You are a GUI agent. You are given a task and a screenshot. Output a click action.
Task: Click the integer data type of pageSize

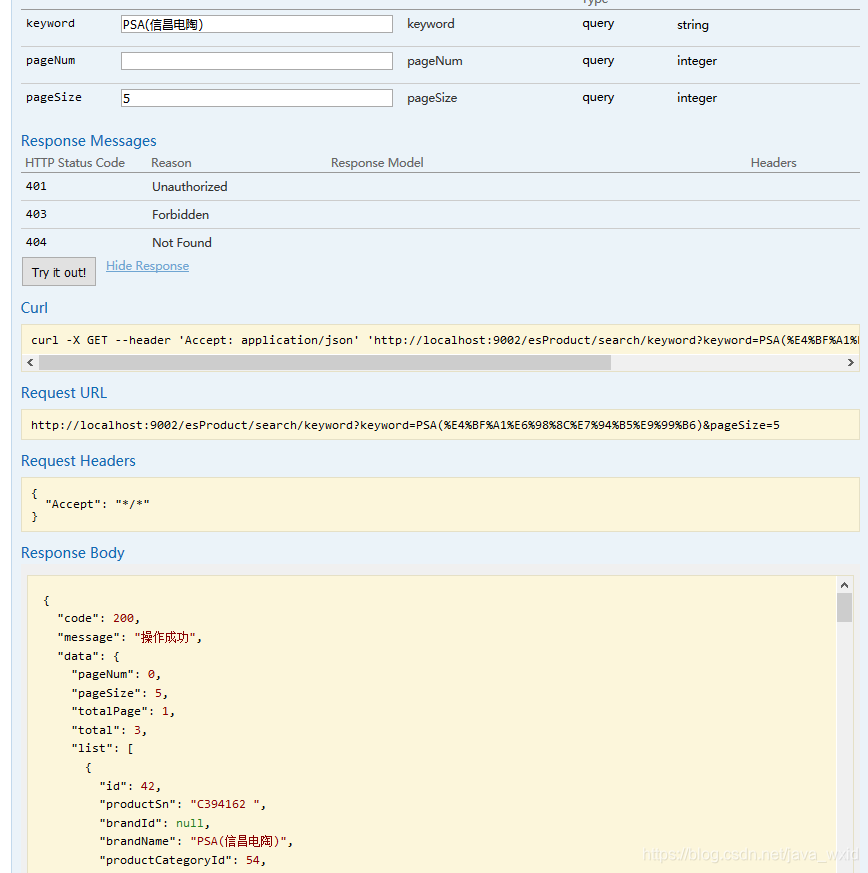click(697, 99)
